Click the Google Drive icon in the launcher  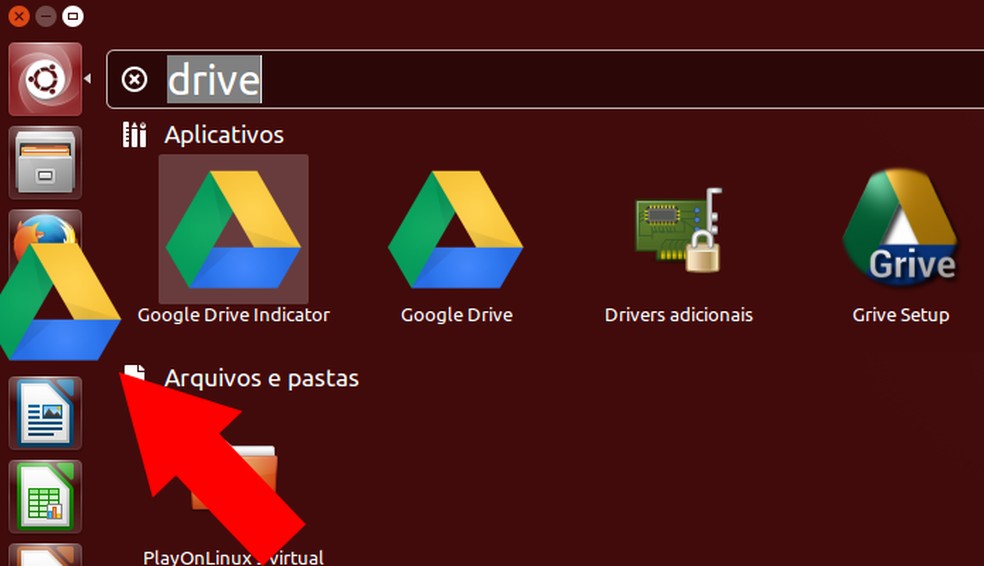point(60,301)
